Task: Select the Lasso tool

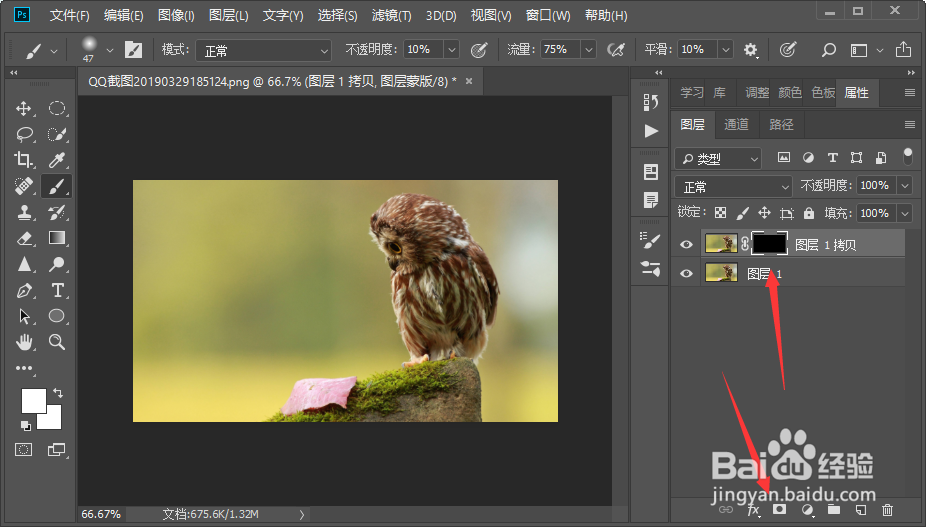Action: click(x=24, y=134)
